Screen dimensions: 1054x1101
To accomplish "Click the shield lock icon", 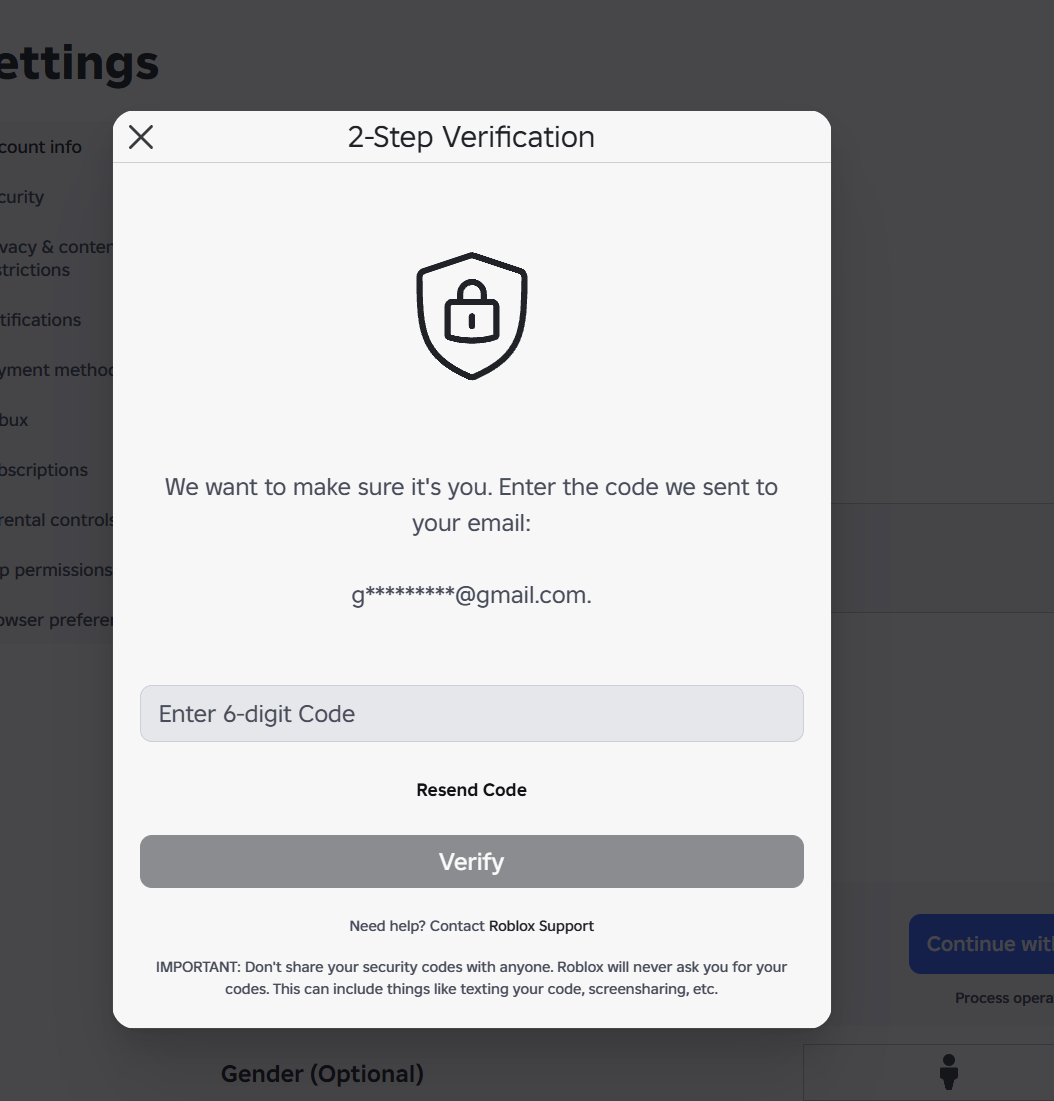I will click(x=472, y=316).
